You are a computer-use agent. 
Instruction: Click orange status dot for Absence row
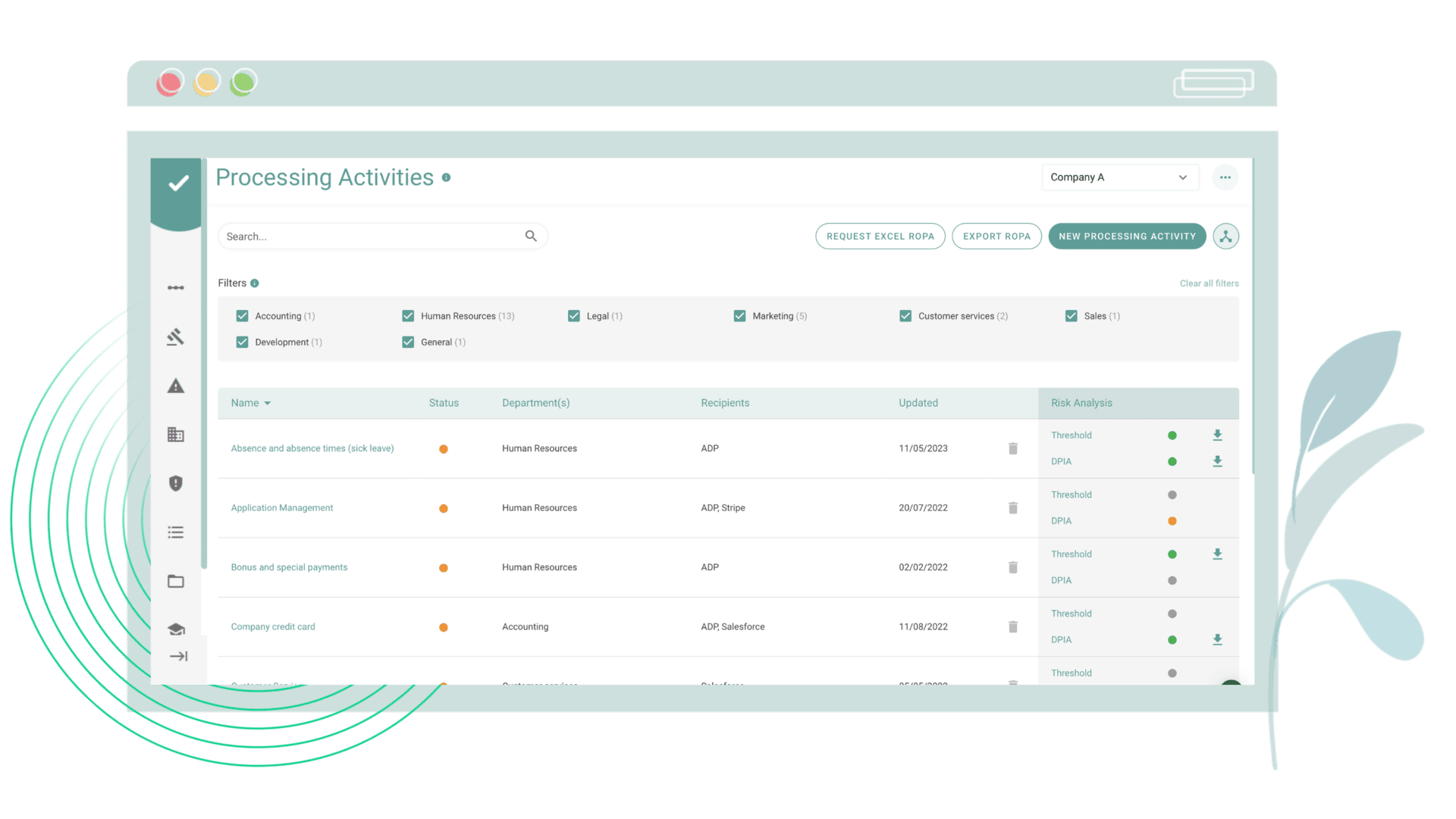pos(444,449)
